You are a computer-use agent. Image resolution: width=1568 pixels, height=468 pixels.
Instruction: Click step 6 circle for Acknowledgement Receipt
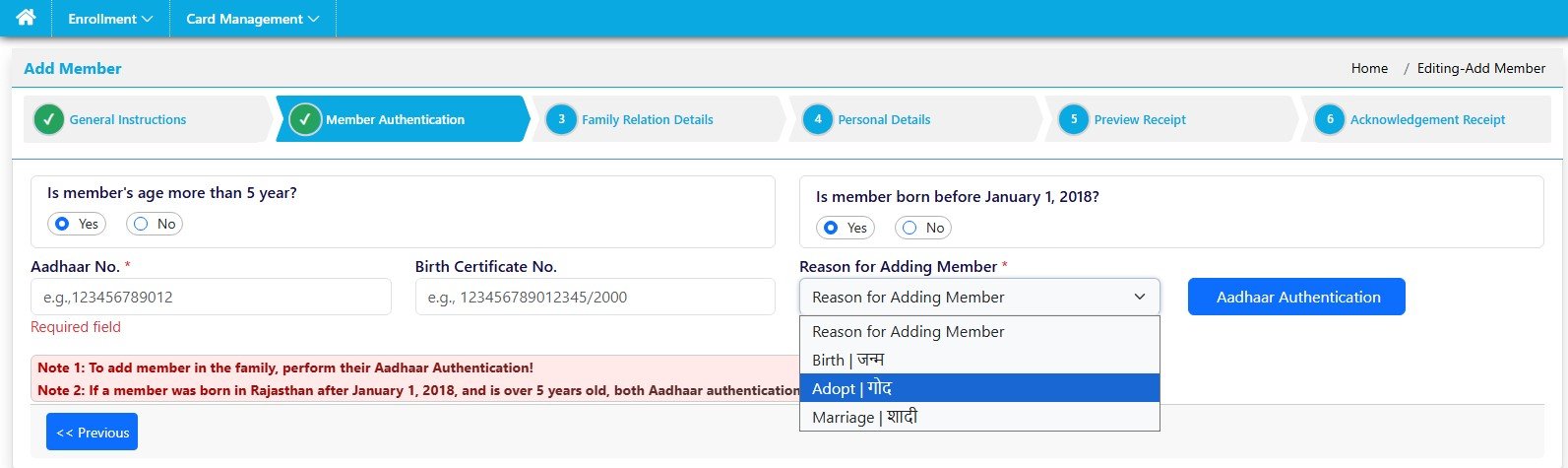tap(1329, 119)
